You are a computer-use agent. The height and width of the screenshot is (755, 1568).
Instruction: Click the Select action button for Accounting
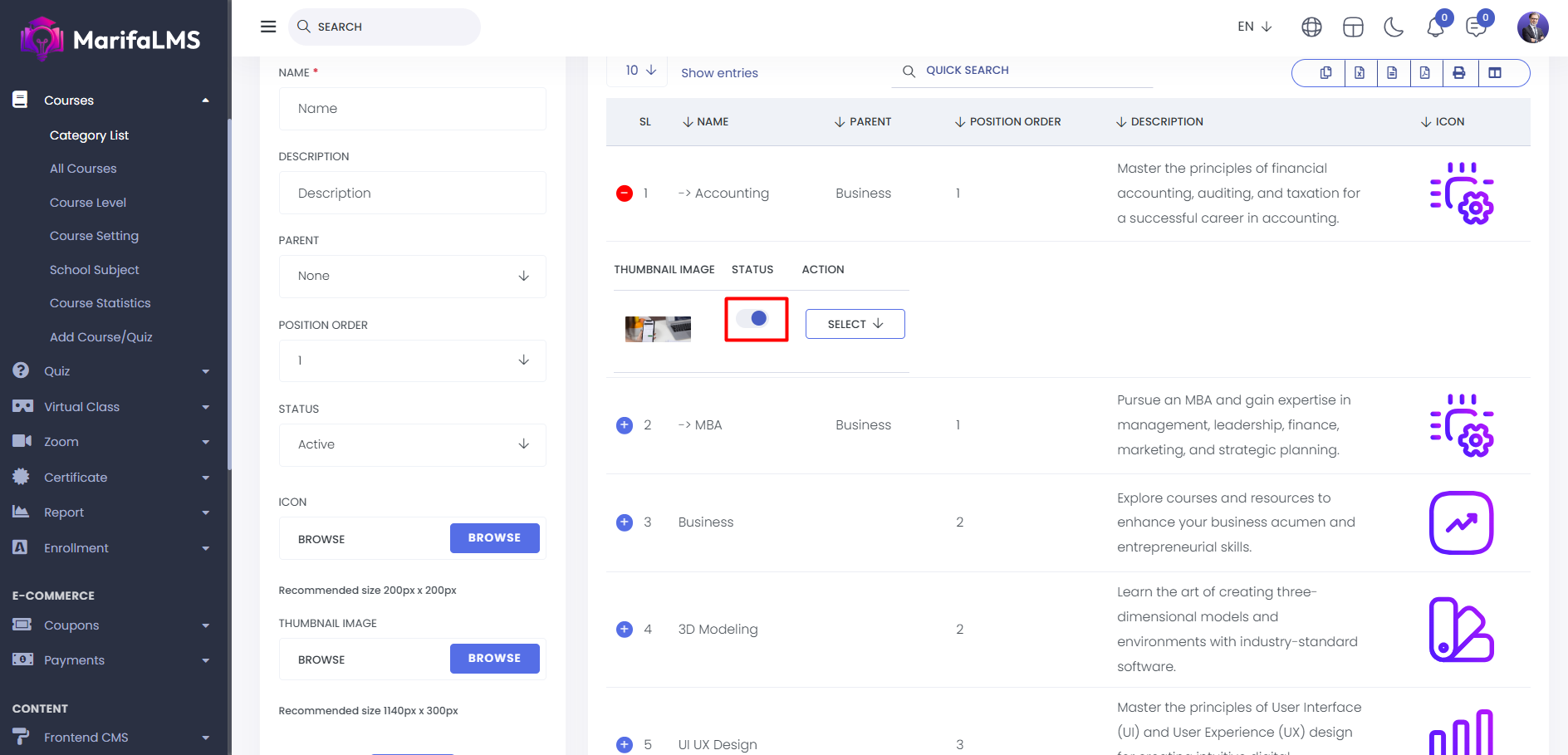click(x=855, y=324)
